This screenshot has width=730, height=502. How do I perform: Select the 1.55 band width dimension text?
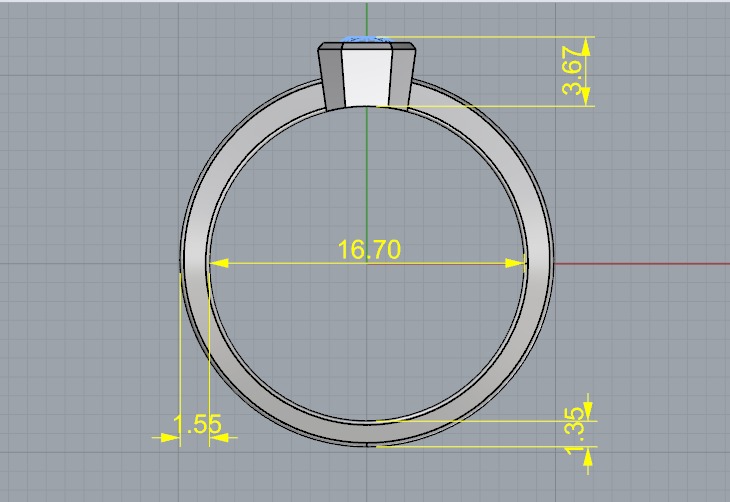pos(197,424)
